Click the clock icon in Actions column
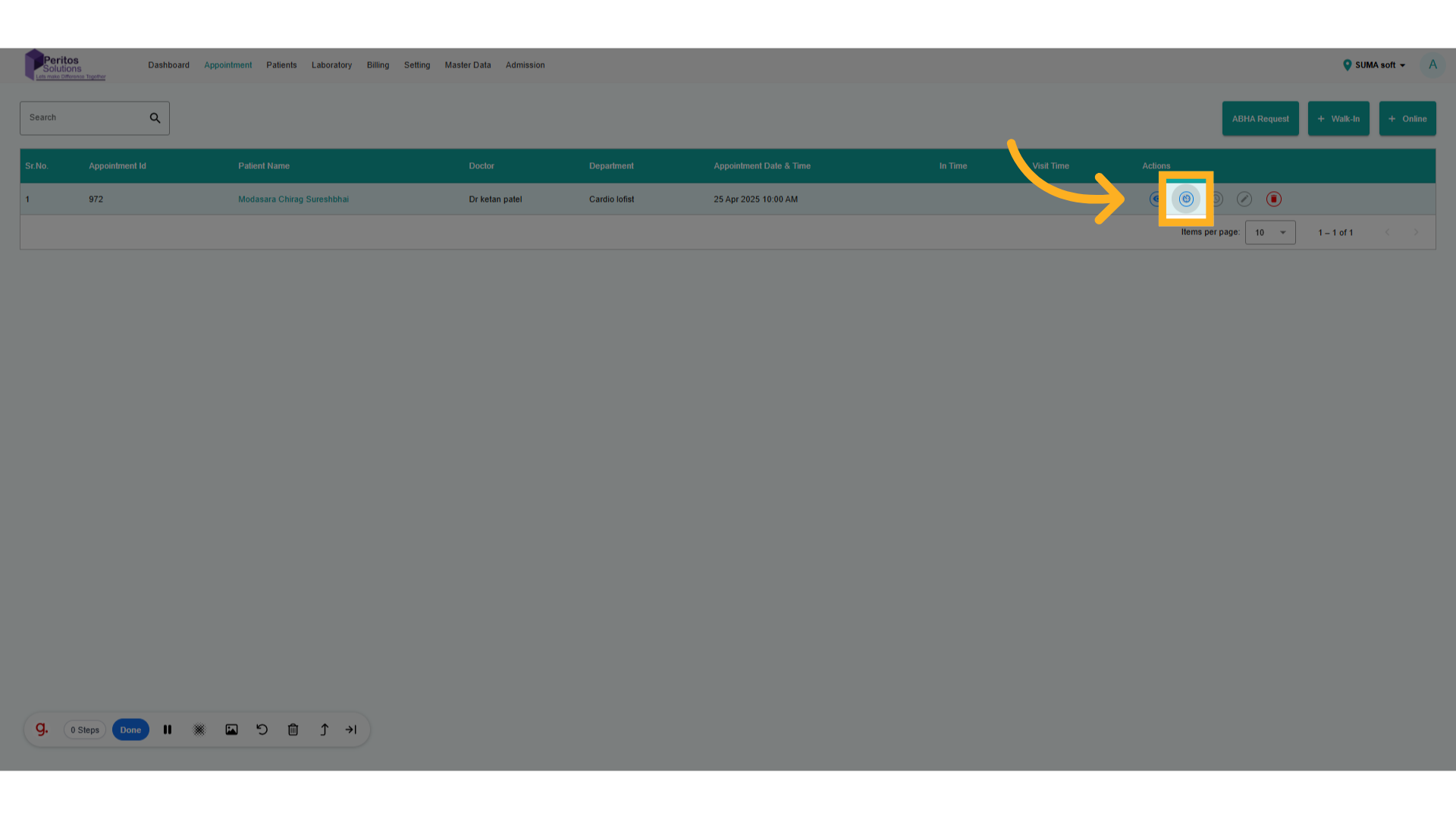Screen dimensions: 1456x819 [1216, 199]
